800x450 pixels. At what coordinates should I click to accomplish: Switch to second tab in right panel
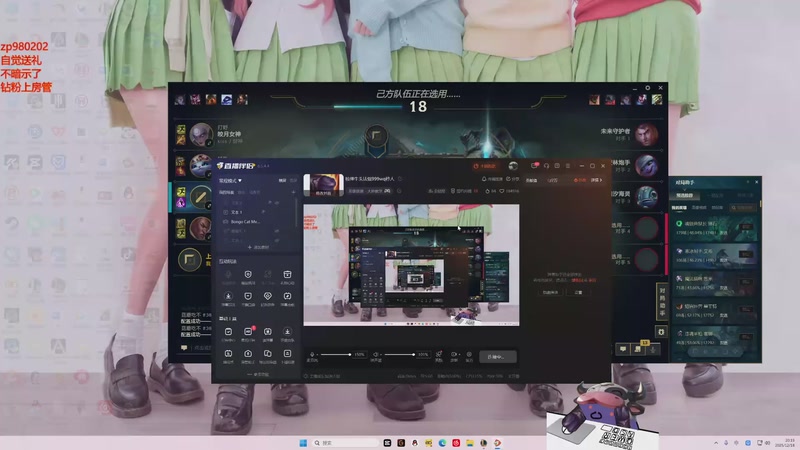tap(553, 180)
